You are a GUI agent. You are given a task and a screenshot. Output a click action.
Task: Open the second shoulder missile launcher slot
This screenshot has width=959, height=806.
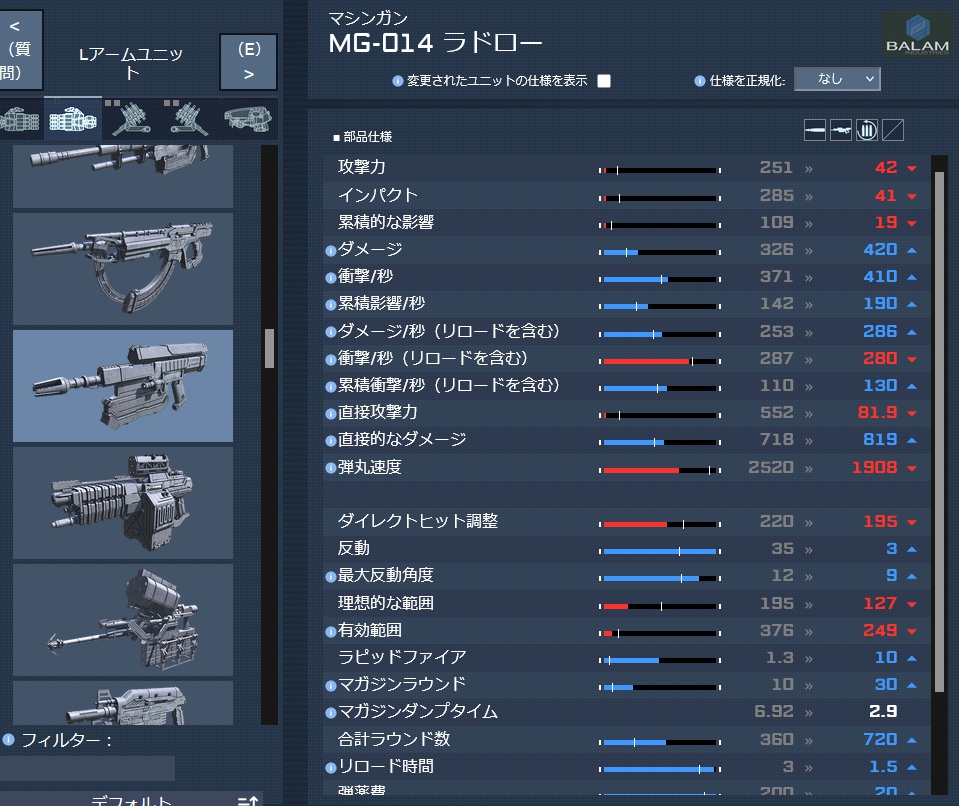(x=189, y=119)
